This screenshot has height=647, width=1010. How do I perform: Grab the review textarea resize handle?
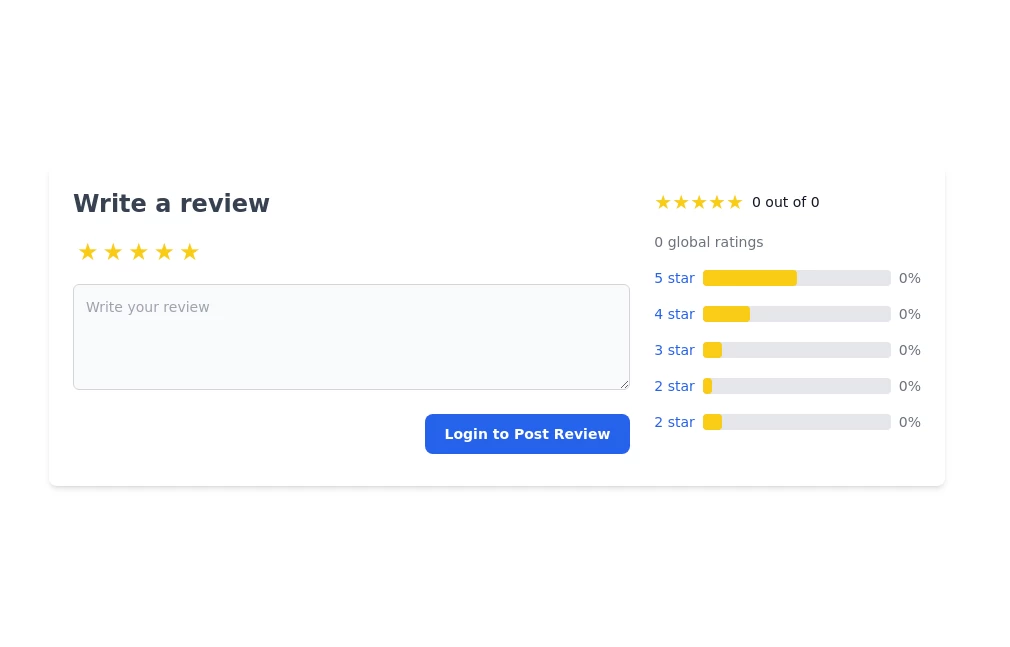click(x=624, y=384)
